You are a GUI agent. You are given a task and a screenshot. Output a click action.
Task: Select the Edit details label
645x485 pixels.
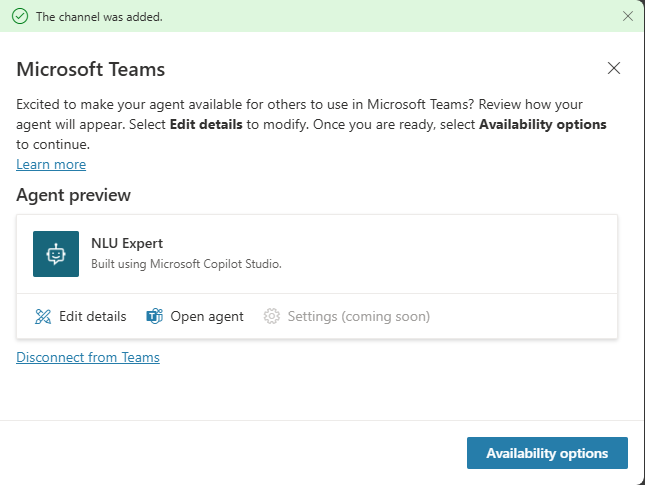pyautogui.click(x=93, y=316)
